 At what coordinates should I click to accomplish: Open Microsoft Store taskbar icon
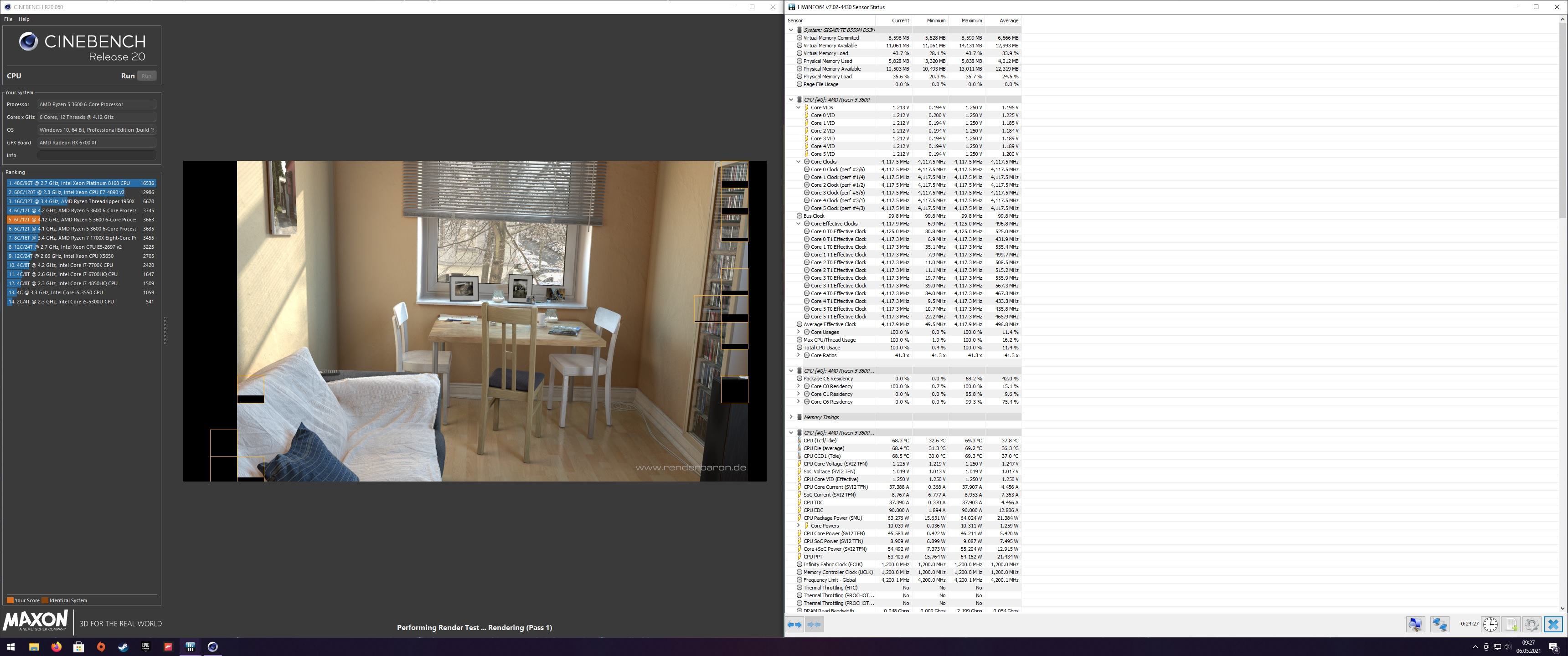tap(78, 647)
